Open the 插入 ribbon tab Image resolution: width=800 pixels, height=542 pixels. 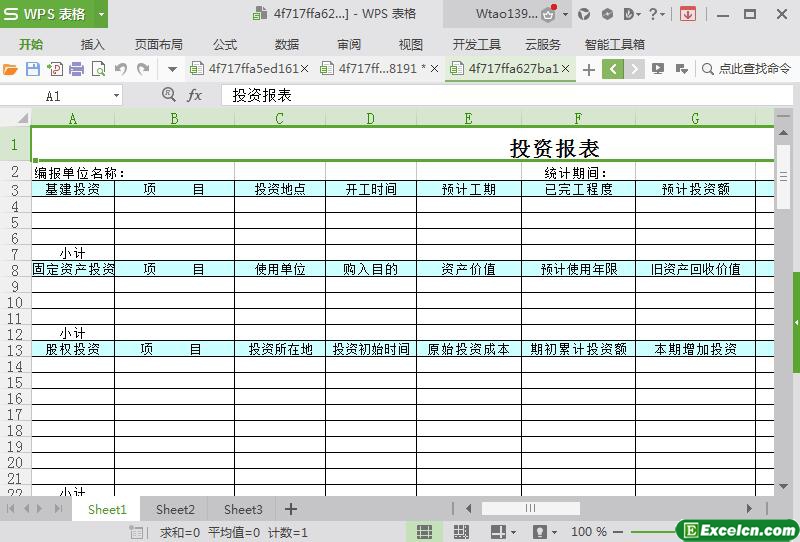92,44
